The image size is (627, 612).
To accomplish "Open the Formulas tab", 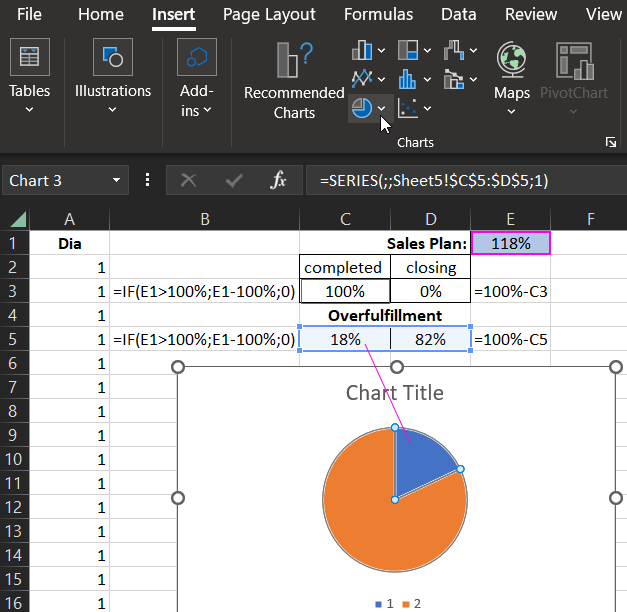I will 378,15.
